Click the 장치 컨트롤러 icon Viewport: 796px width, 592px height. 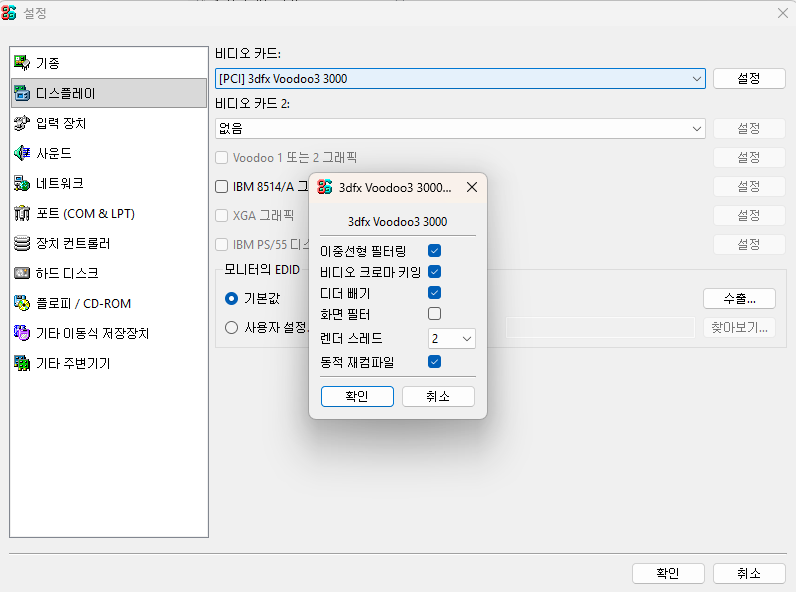coord(22,243)
